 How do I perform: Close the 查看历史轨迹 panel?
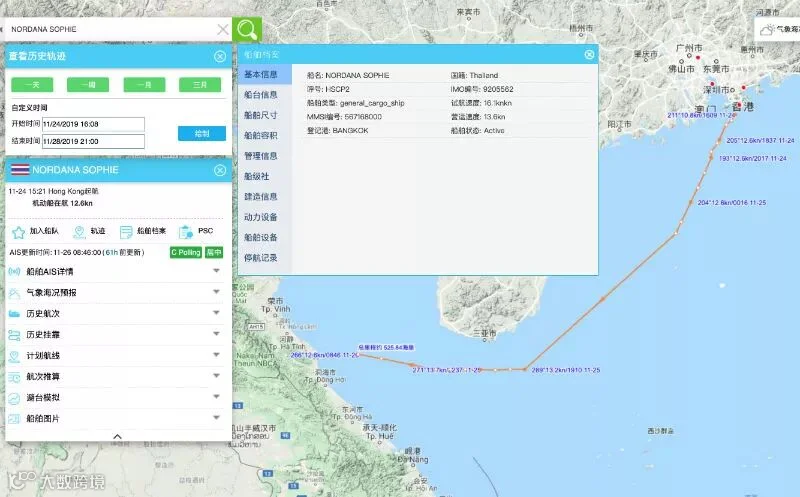220,56
